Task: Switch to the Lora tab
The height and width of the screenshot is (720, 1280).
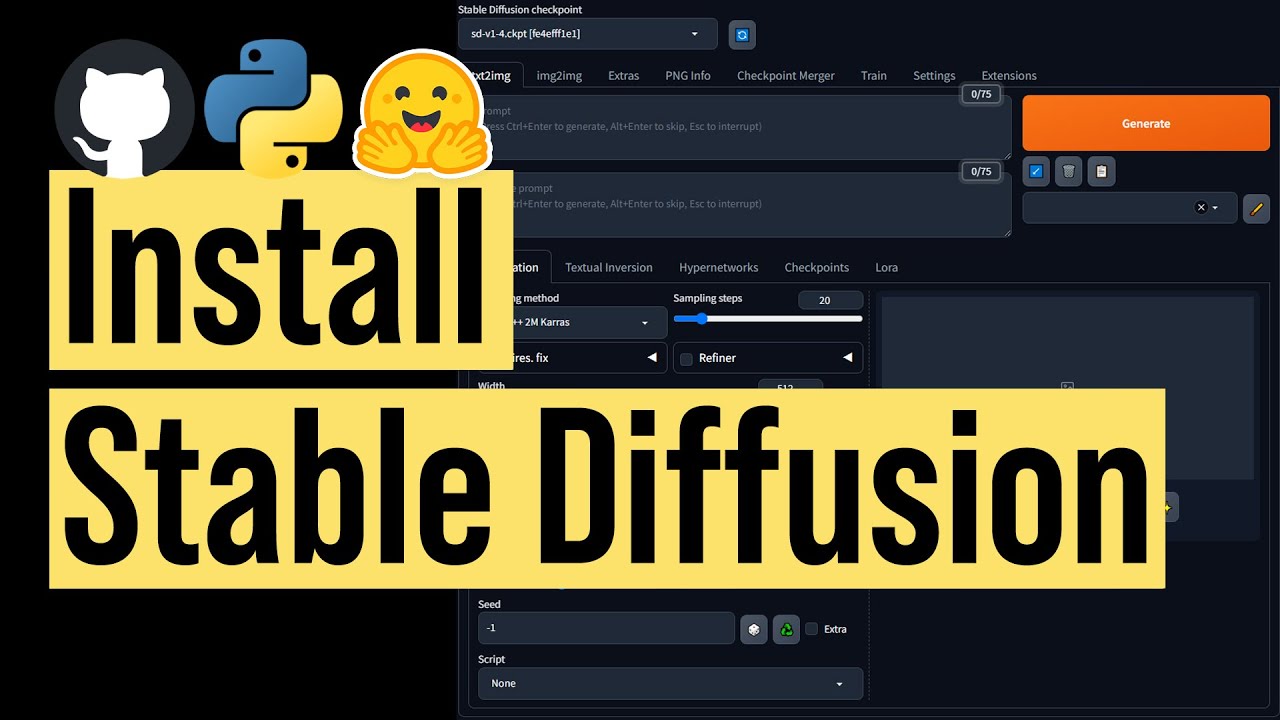Action: click(x=886, y=268)
